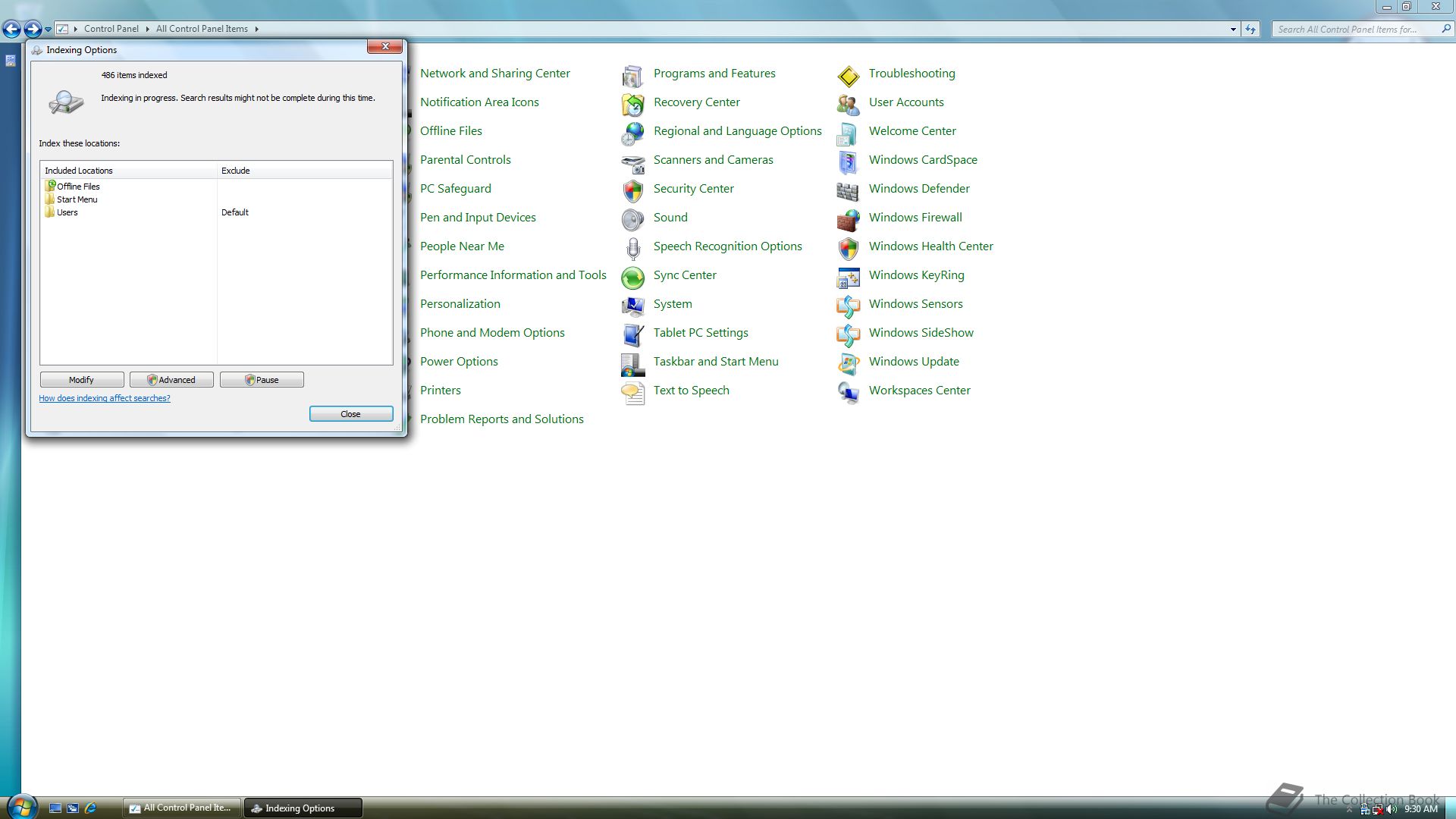Go back with the Back arrow button
This screenshot has height=819, width=1456.
(11, 30)
